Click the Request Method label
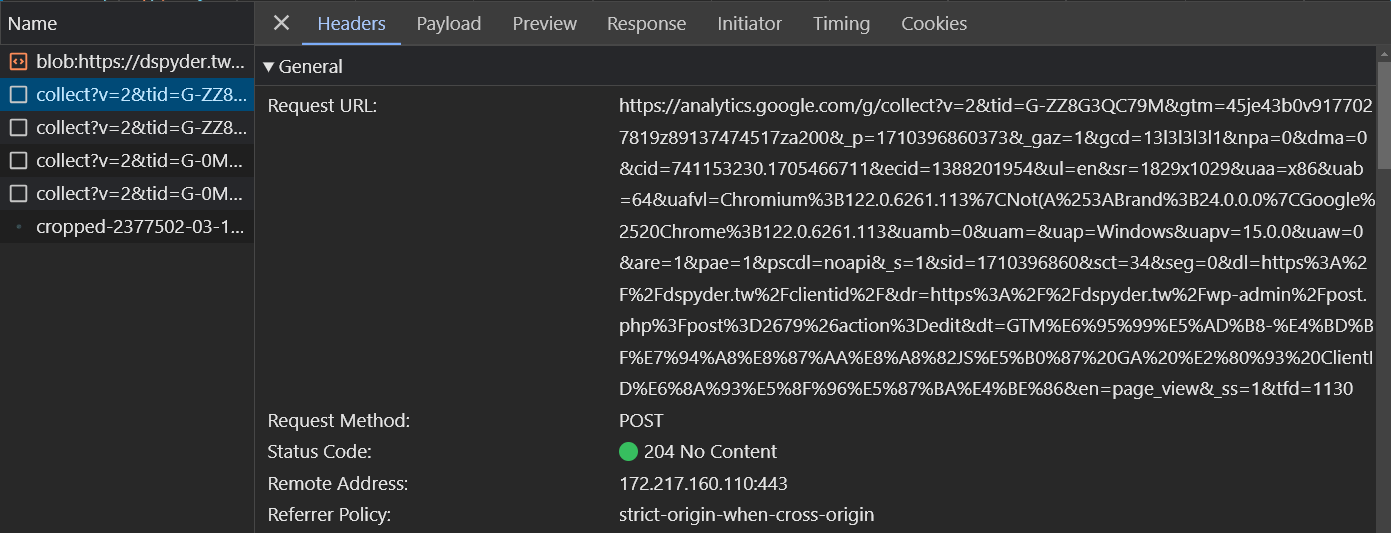Screen dimensions: 1391x533 click(x=339, y=421)
